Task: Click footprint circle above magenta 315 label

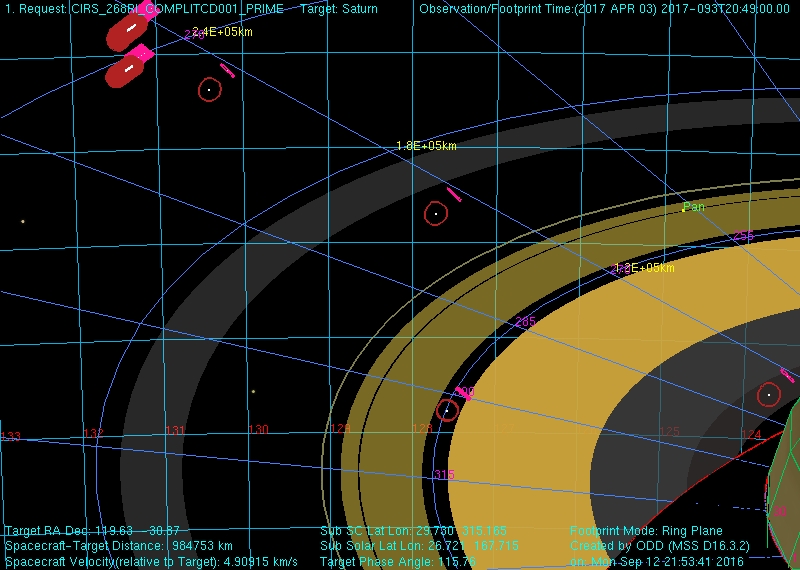Action: pyautogui.click(x=447, y=410)
